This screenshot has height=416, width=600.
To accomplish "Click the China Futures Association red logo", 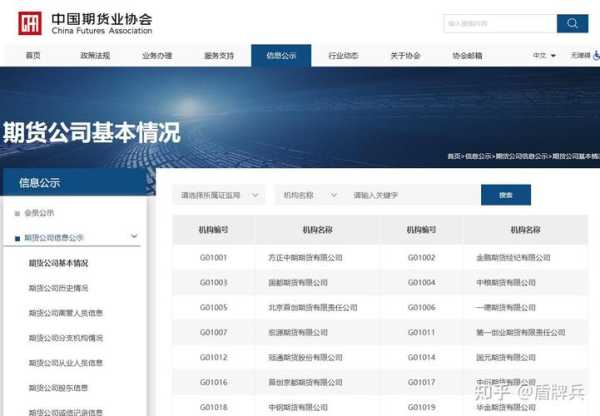I will [x=30, y=23].
